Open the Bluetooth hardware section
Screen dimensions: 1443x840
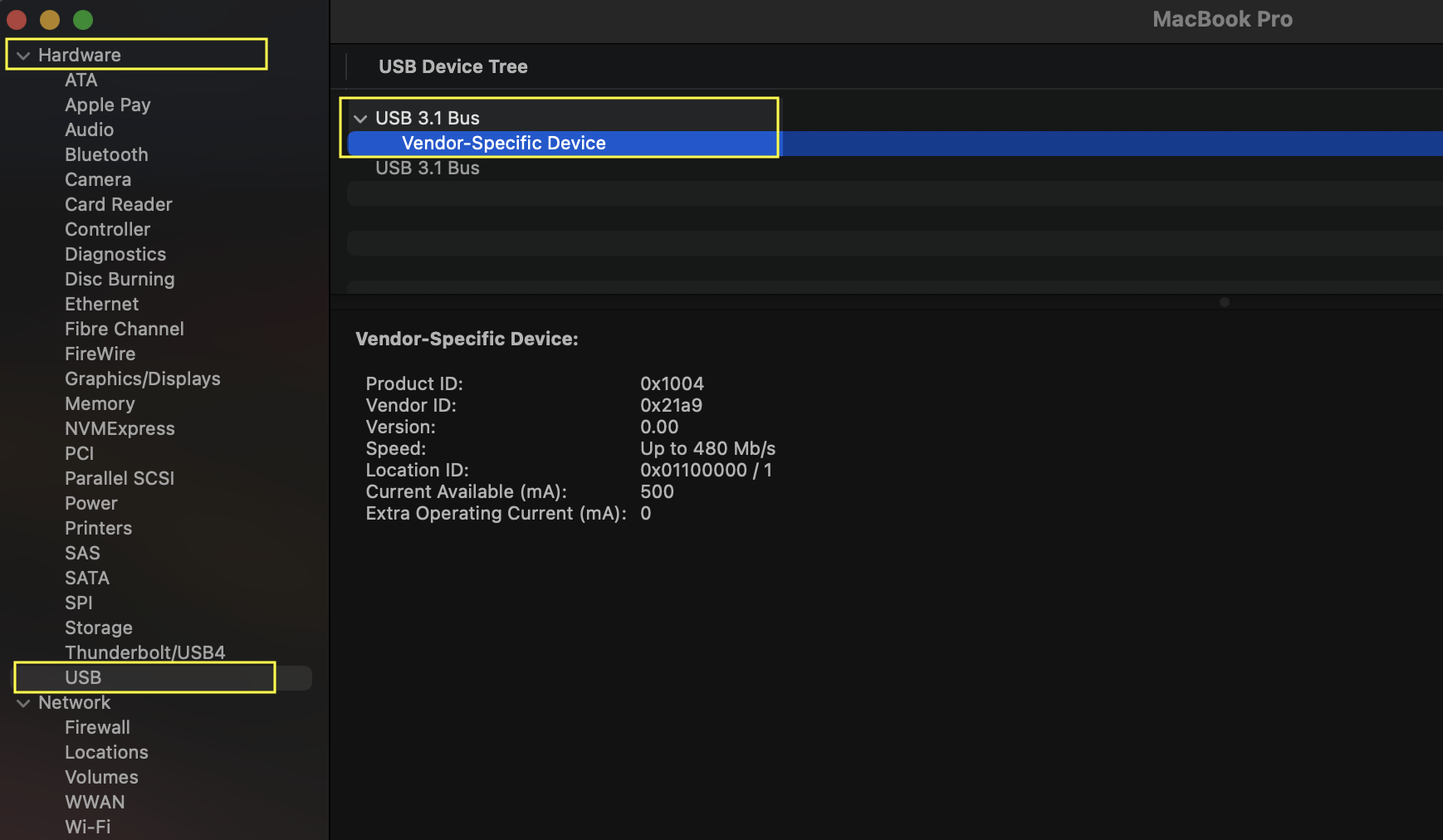106,155
